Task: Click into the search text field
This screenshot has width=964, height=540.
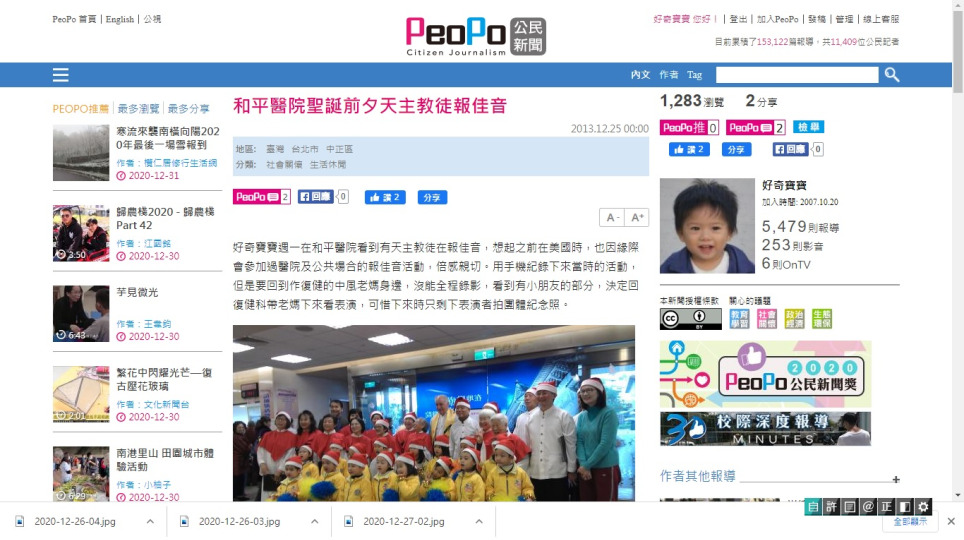Action: 797,75
